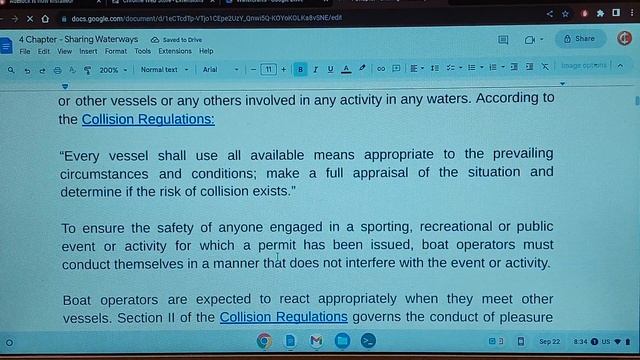Open the text alignment dropdown
Viewport: 640px width, 360px height.
(417, 68)
